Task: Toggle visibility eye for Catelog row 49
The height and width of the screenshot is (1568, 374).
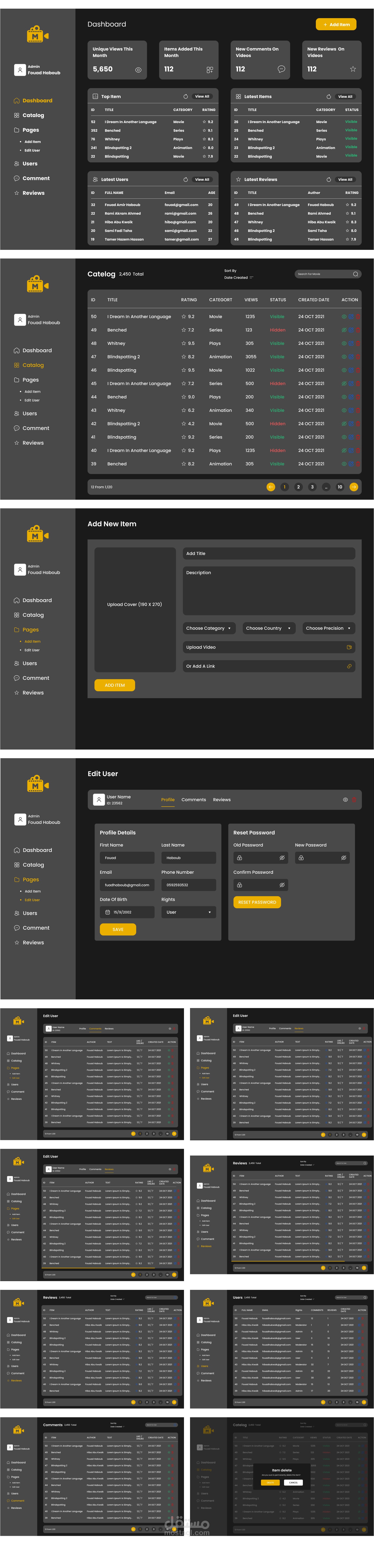Action: coord(344,330)
